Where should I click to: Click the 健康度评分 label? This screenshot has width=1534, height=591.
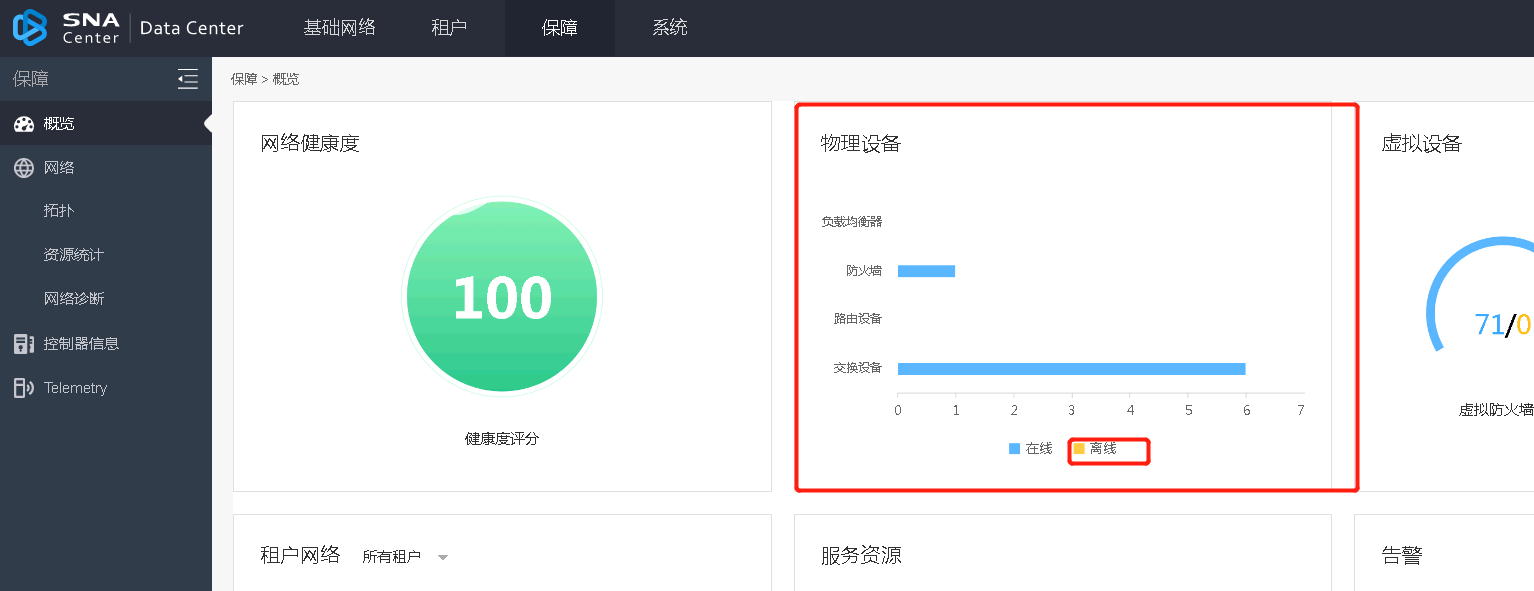(x=502, y=438)
